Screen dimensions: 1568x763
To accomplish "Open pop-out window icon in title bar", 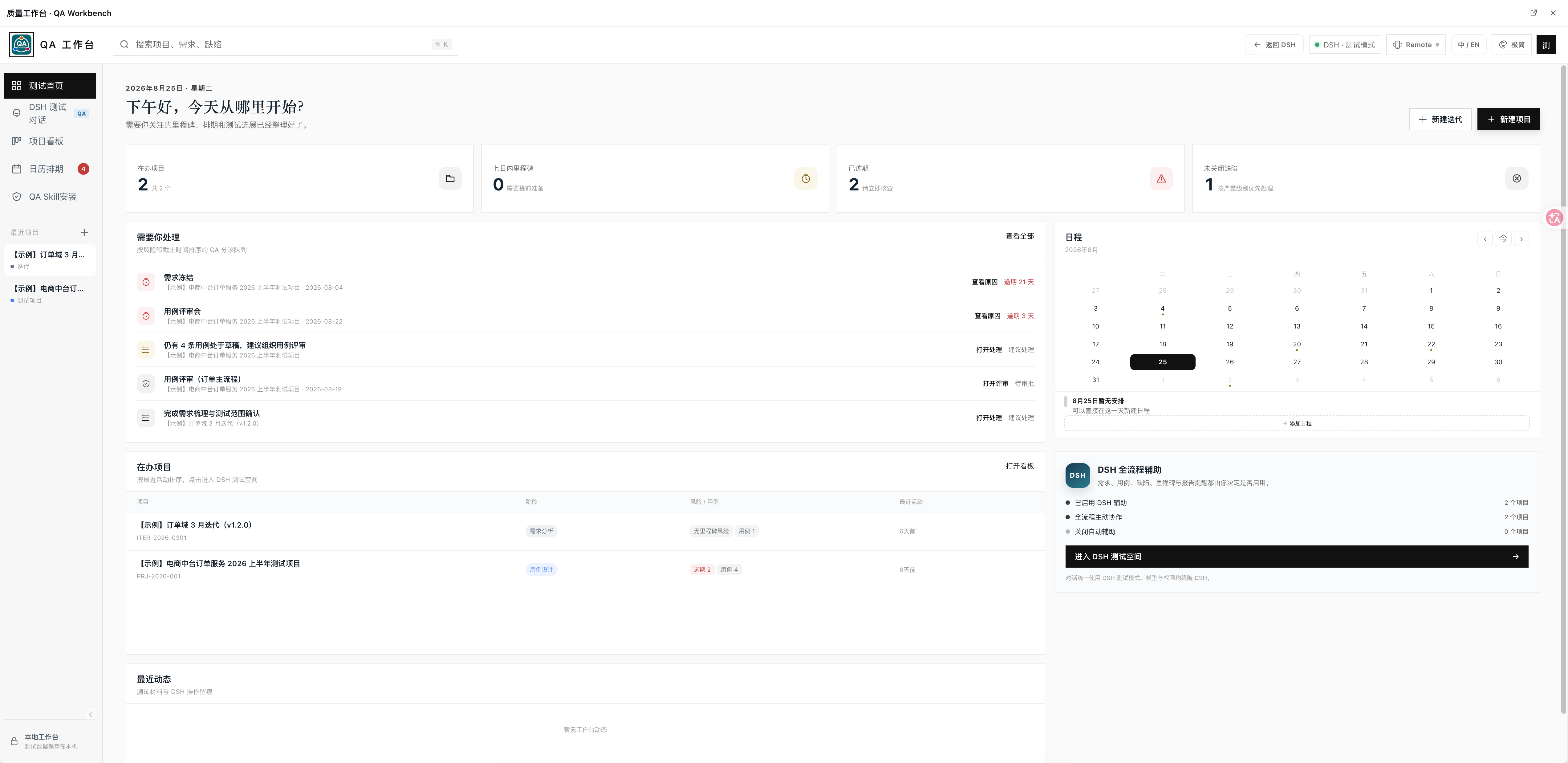I will pos(1534,13).
